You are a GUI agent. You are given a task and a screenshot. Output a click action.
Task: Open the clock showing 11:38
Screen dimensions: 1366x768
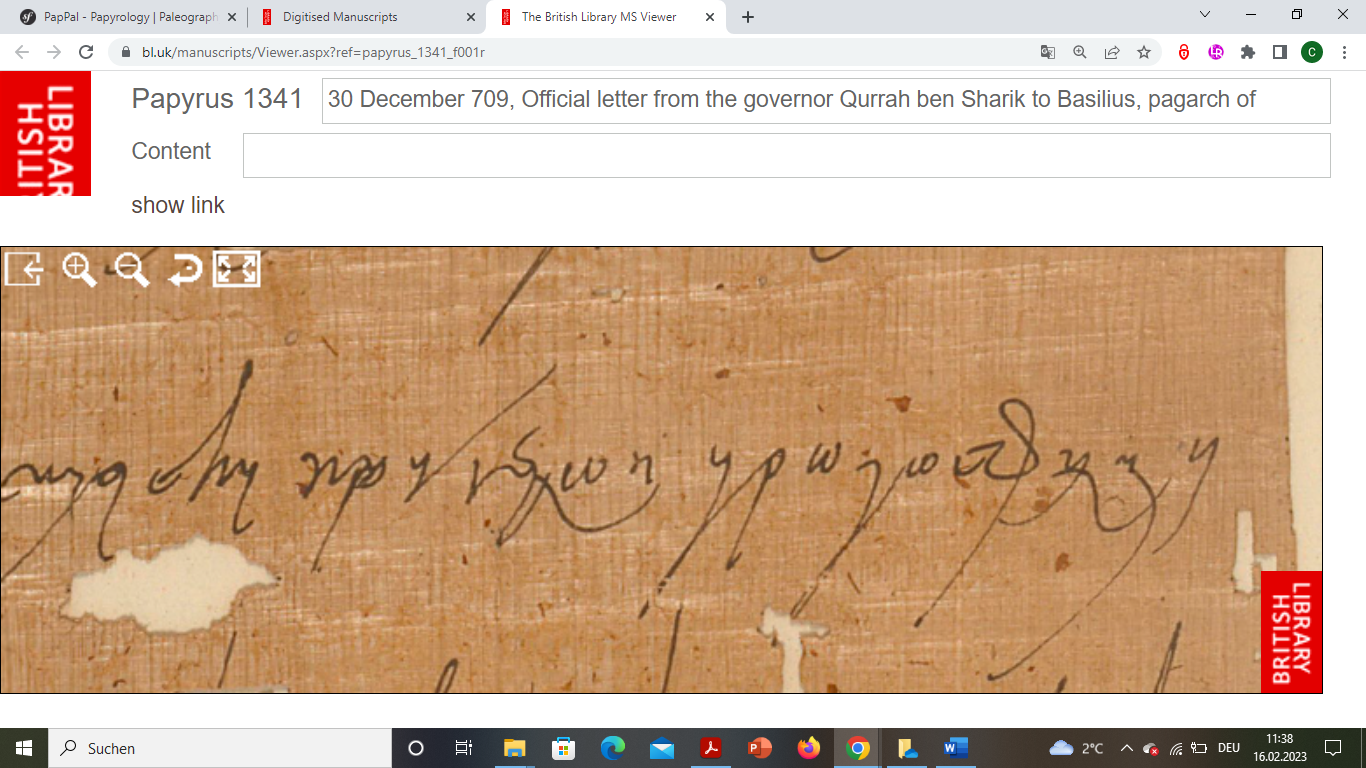point(1279,748)
